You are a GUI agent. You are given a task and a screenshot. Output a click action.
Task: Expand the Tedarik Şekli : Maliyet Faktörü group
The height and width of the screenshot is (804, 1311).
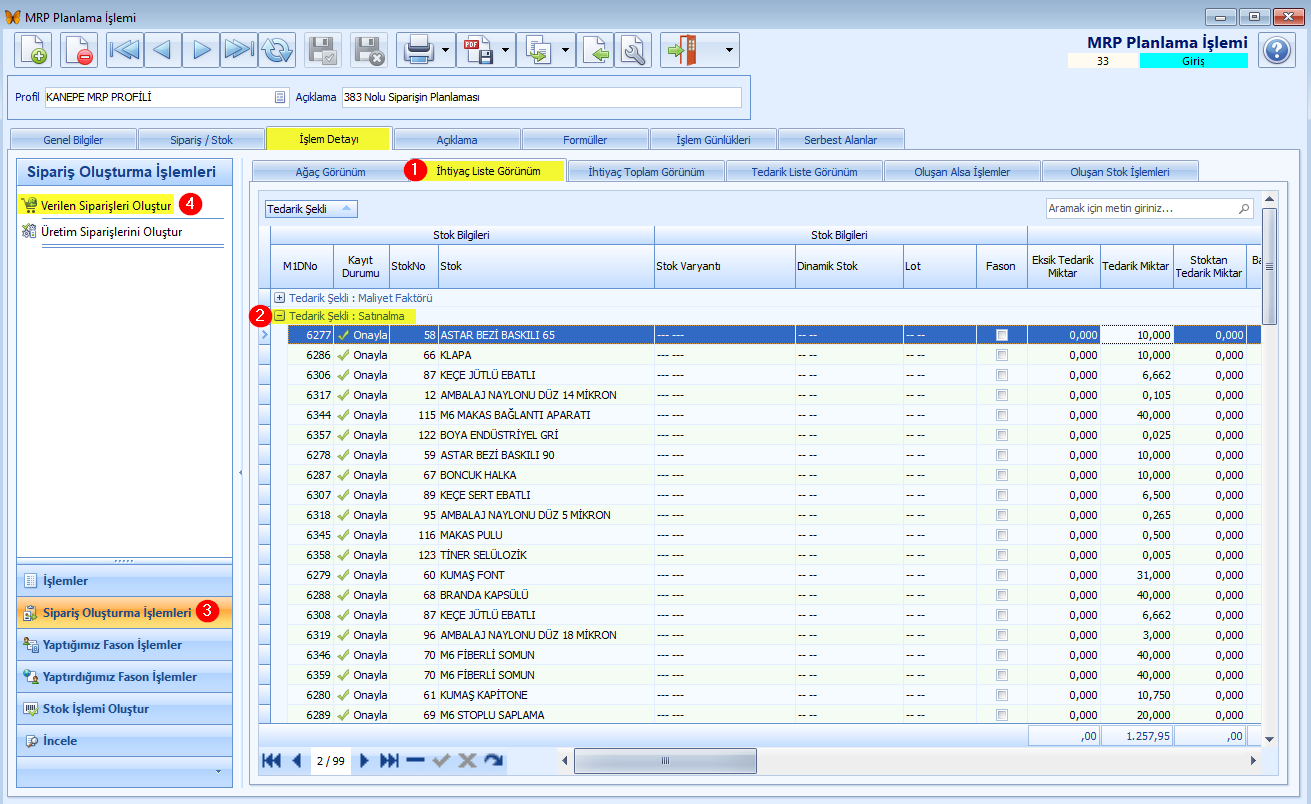[280, 298]
